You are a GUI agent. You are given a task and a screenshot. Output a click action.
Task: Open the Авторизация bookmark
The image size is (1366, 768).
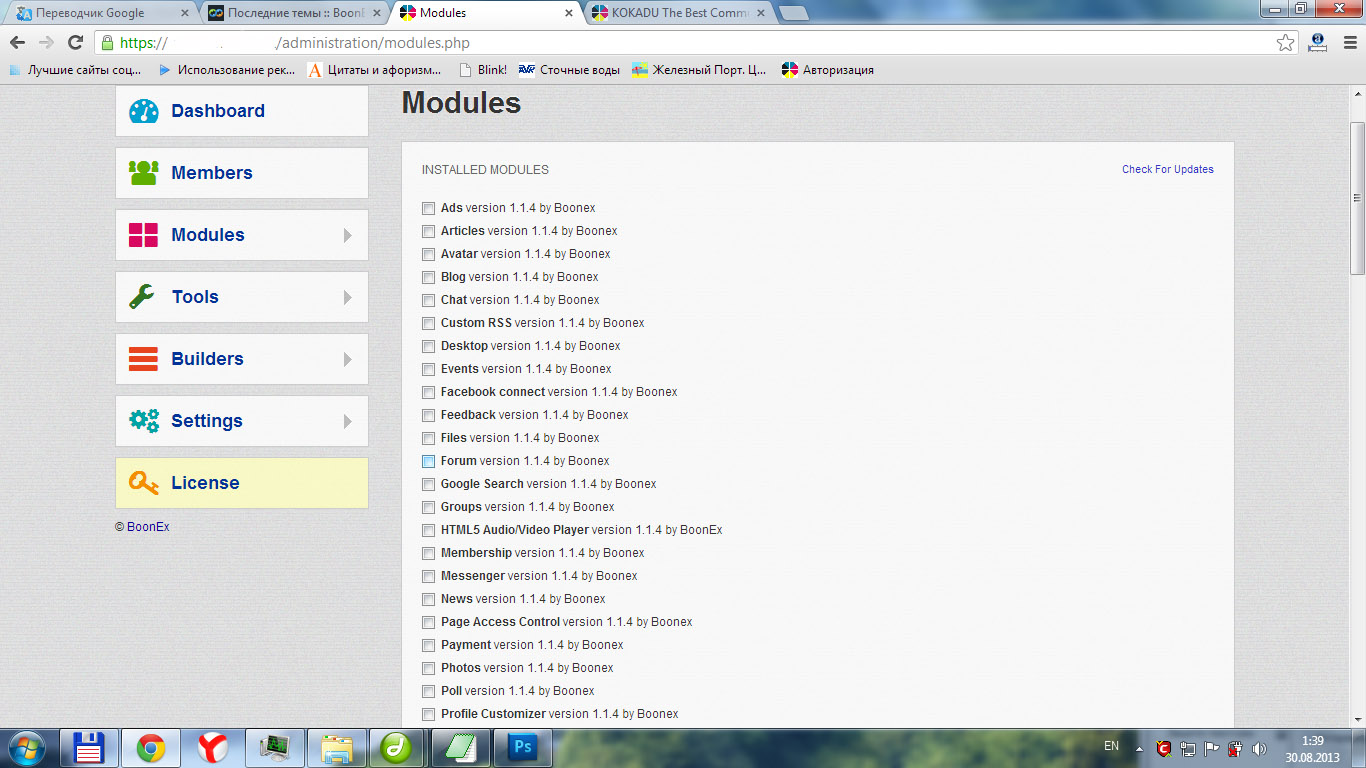pyautogui.click(x=828, y=70)
